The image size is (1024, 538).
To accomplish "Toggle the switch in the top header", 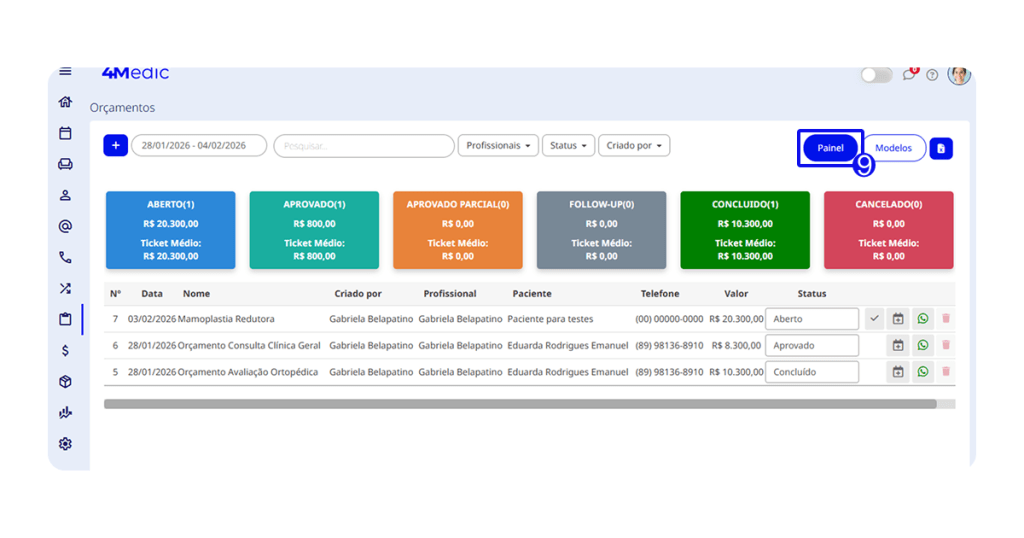I will (x=876, y=75).
